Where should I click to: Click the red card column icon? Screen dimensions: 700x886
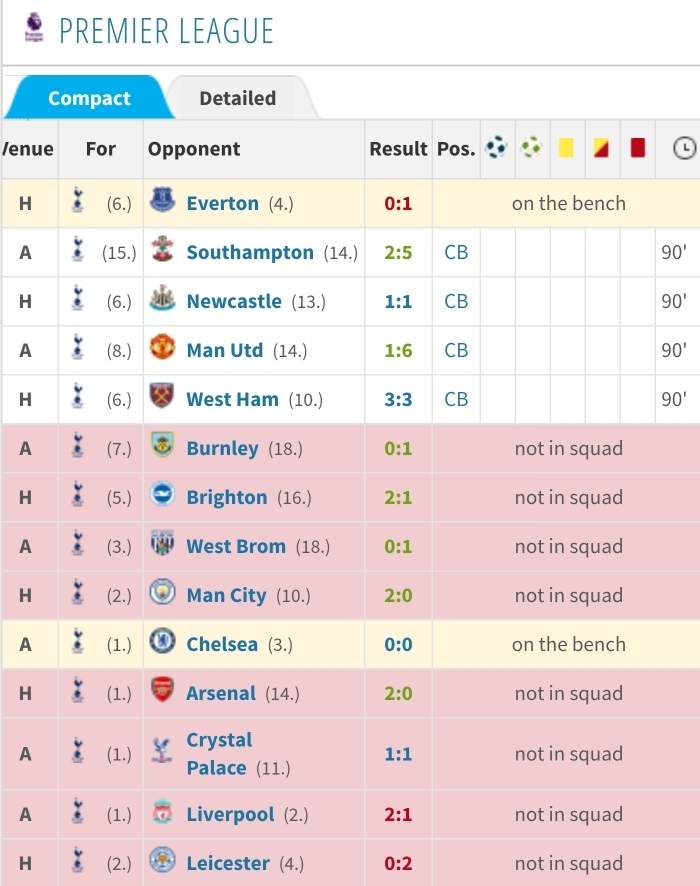[637, 149]
